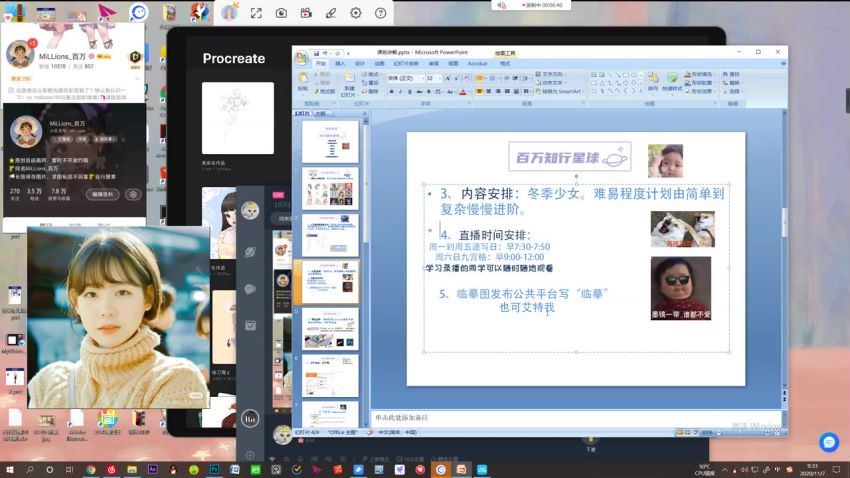850x478 pixels.
Task: Toggle underline formatting in PowerPoint ribbon
Action: (410, 92)
